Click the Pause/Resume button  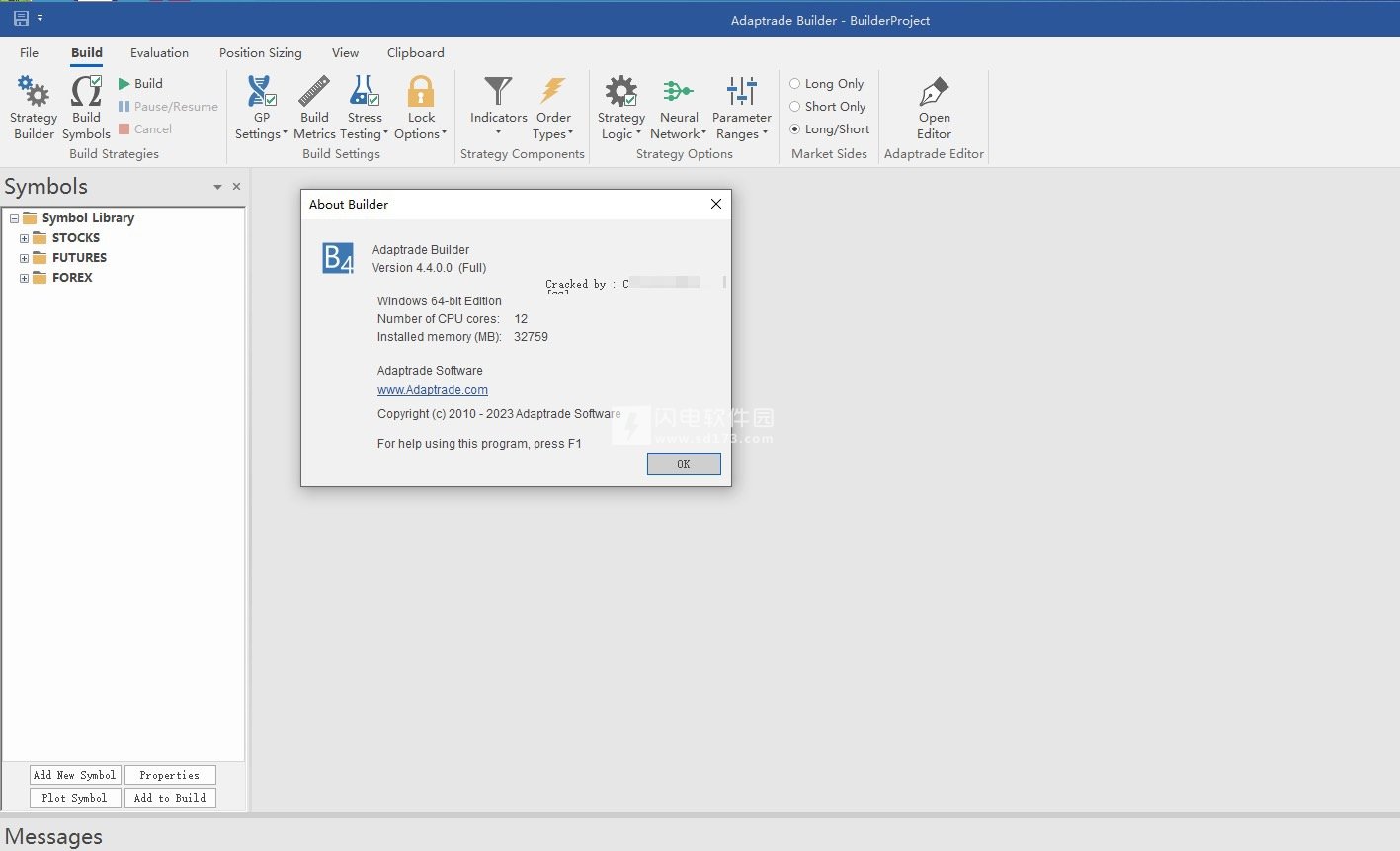click(x=168, y=107)
